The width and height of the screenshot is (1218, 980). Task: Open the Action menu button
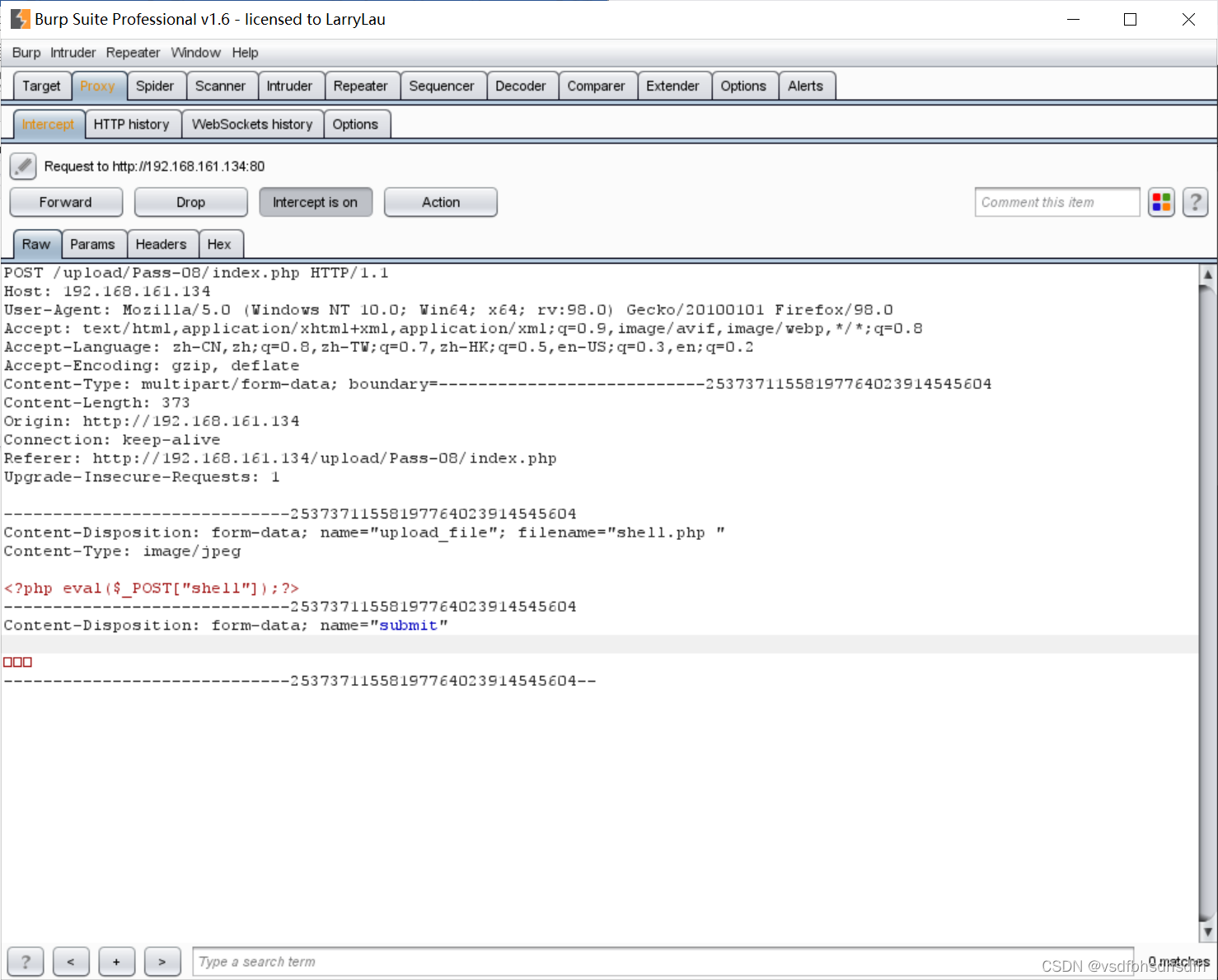pos(441,202)
